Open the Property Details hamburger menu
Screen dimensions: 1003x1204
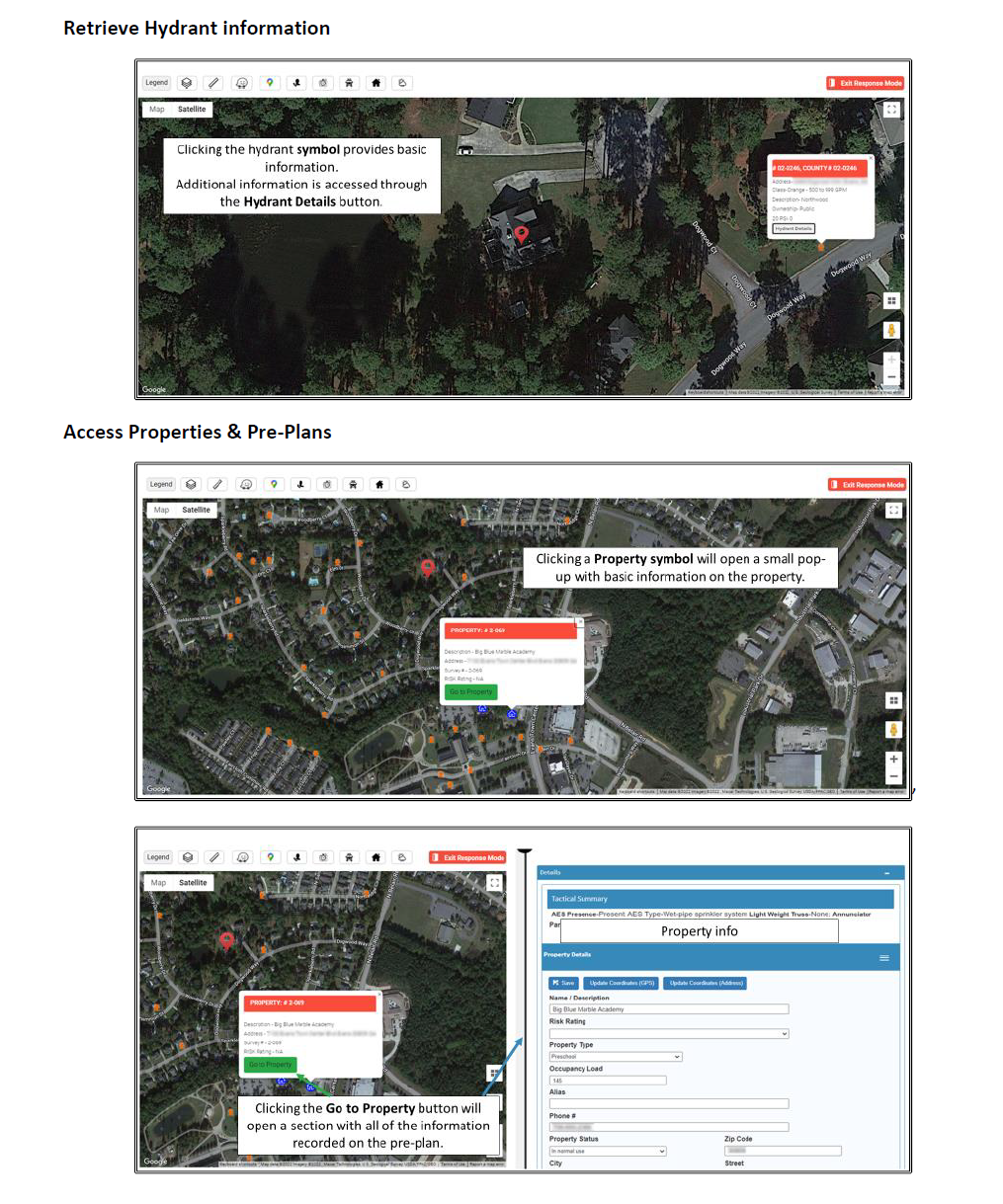tap(884, 958)
